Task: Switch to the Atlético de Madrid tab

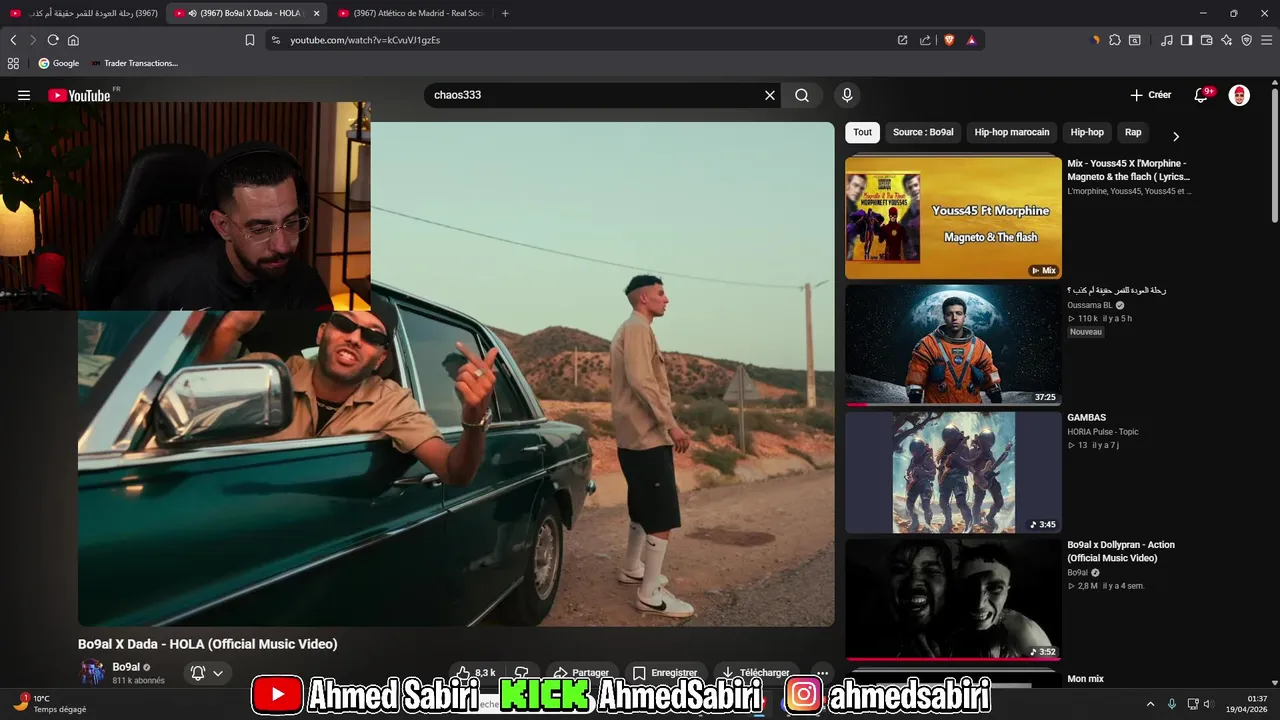Action: 412,13
